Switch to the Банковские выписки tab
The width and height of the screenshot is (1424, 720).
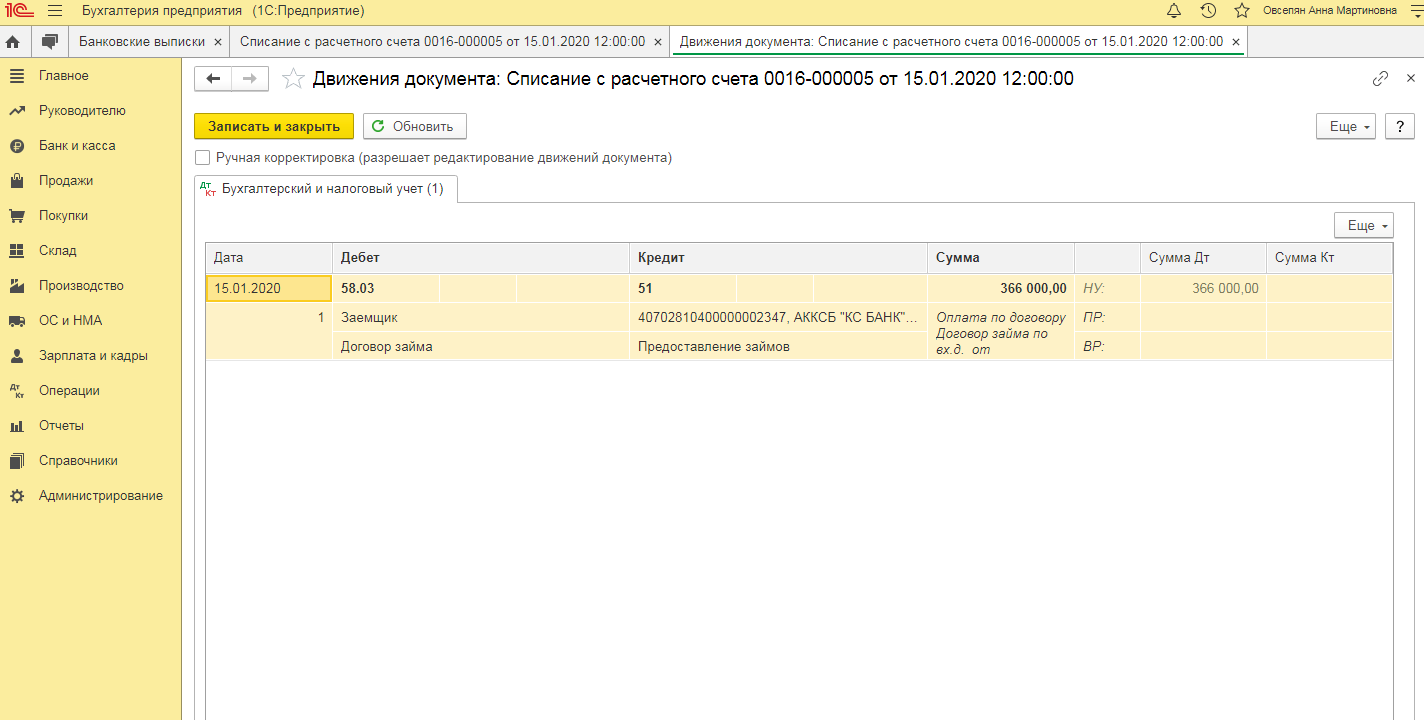[x=141, y=42]
